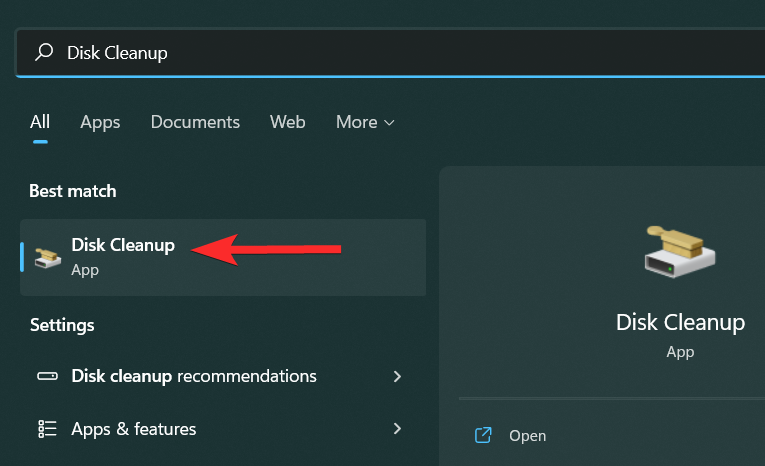Image resolution: width=765 pixels, height=466 pixels.
Task: Click the Disk Cleanup title in preview pane
Action: pyautogui.click(x=680, y=322)
